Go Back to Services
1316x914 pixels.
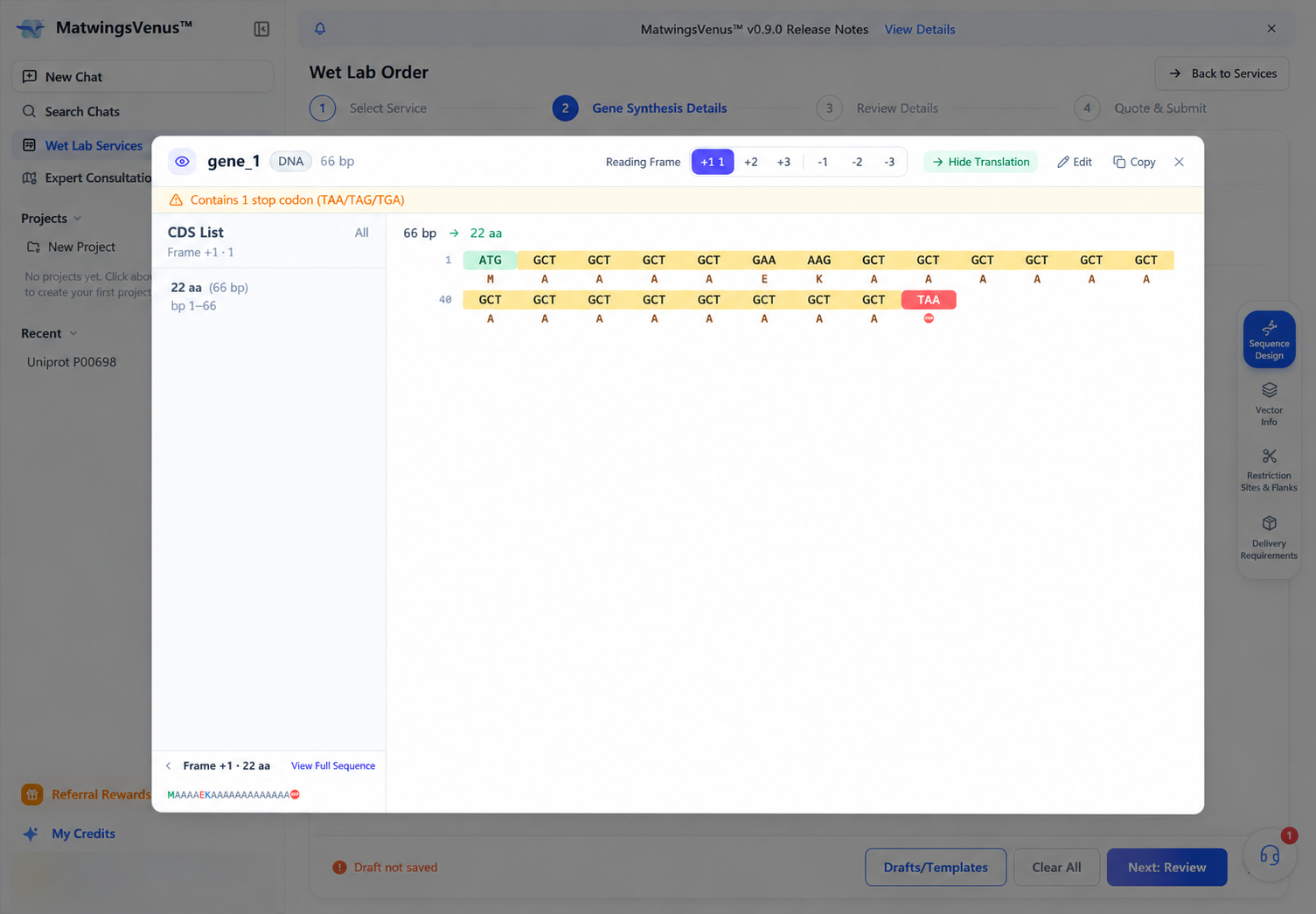(1222, 73)
